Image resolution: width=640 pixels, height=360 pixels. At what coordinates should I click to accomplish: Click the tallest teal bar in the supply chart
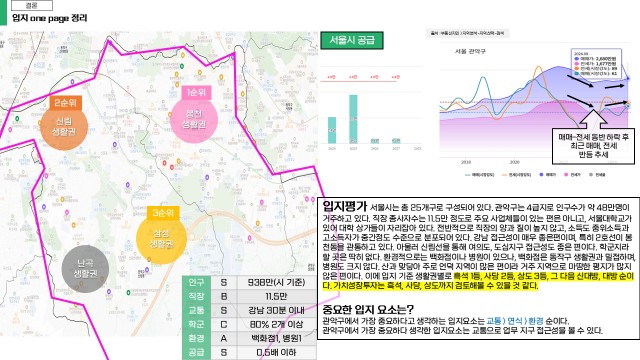pyautogui.click(x=353, y=119)
